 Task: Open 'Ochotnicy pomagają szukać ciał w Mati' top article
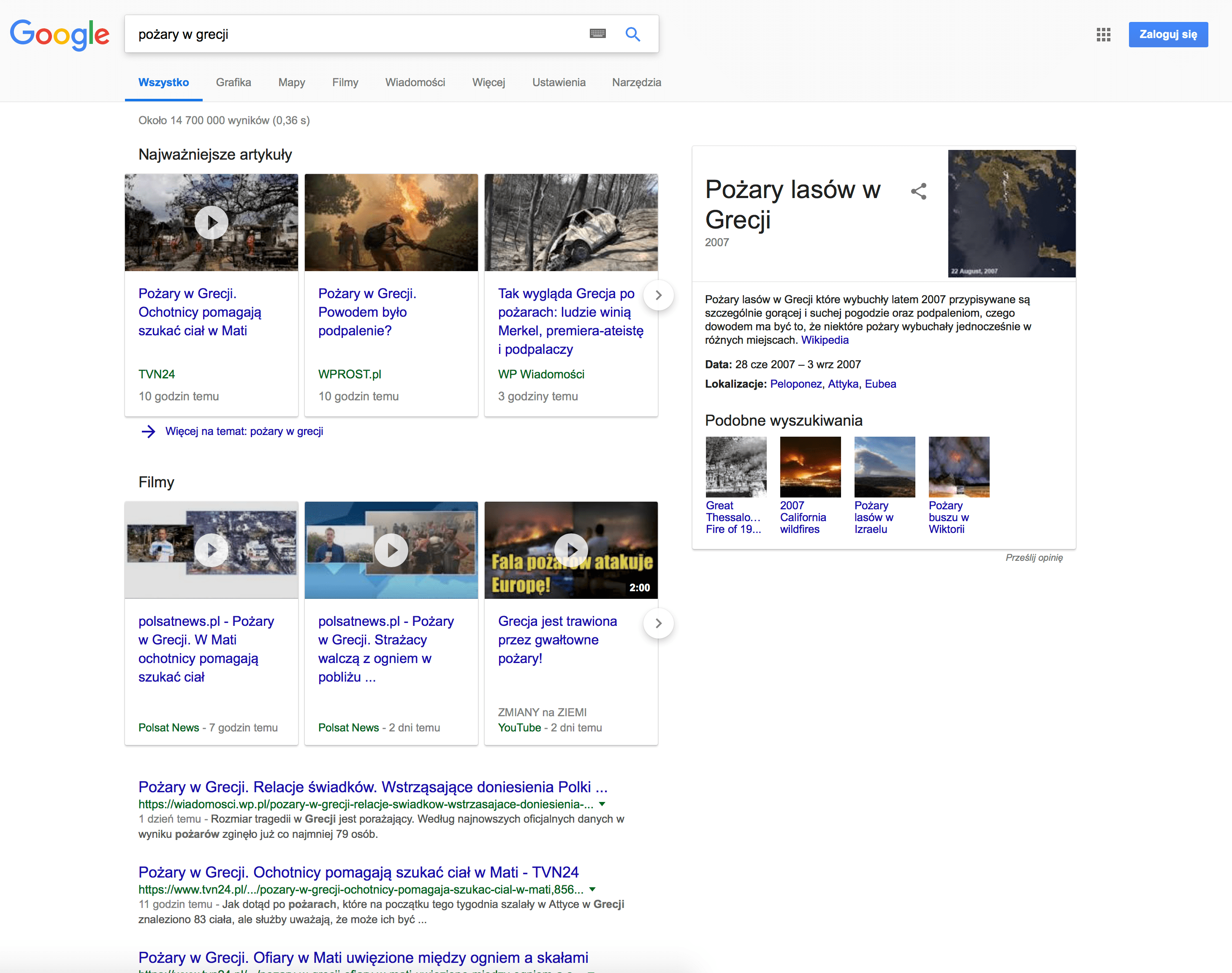(x=200, y=312)
